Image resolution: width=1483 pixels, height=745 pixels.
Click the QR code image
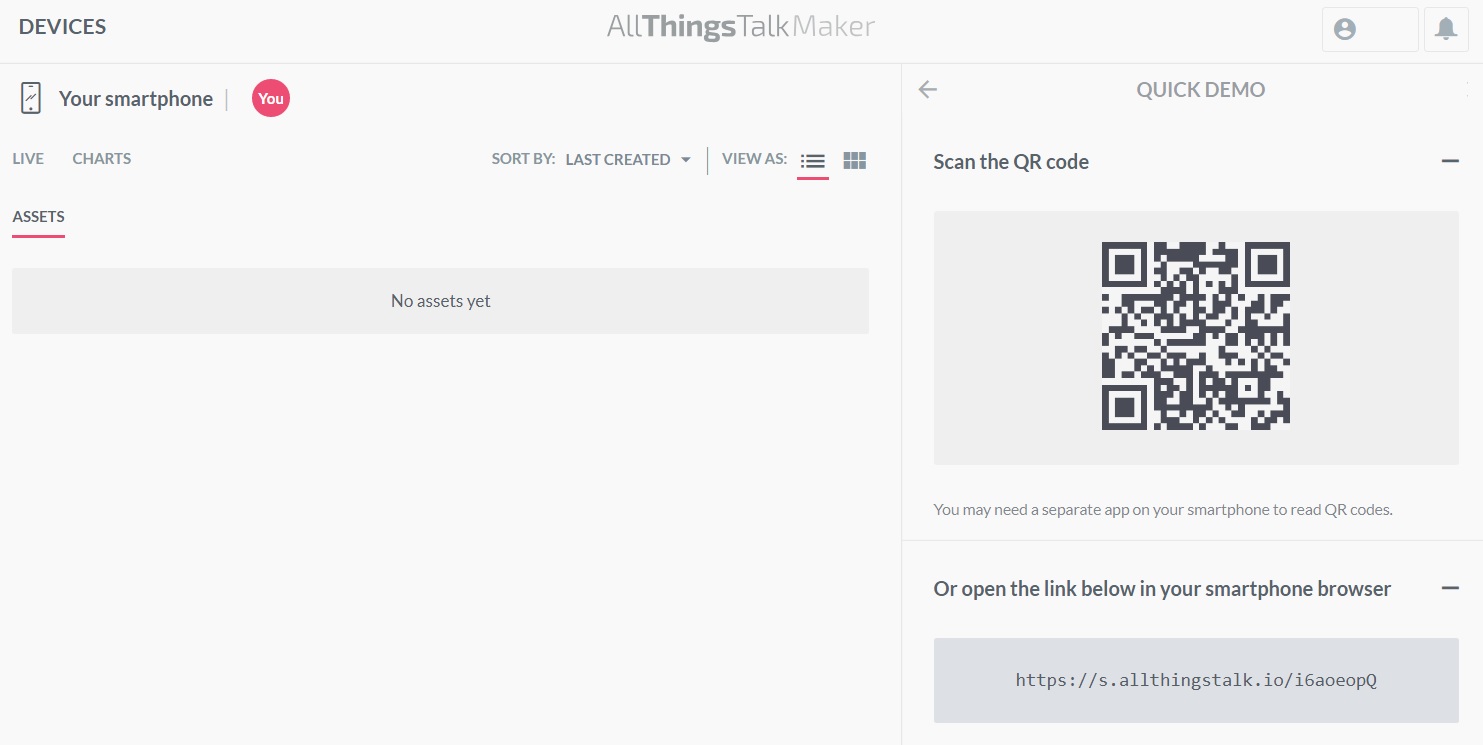click(x=1196, y=336)
